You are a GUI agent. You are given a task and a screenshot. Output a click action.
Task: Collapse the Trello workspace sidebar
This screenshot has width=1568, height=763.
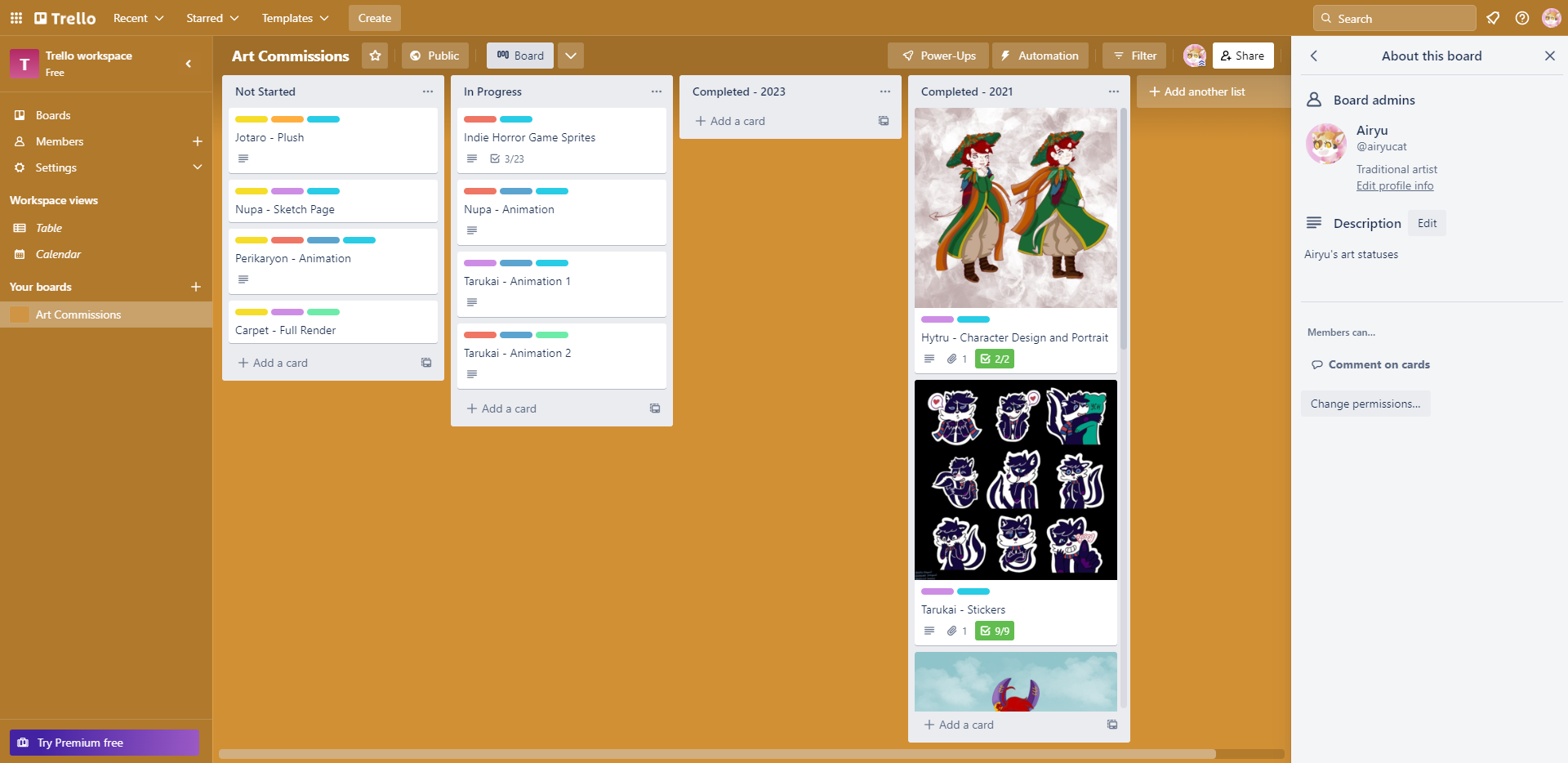(x=188, y=64)
